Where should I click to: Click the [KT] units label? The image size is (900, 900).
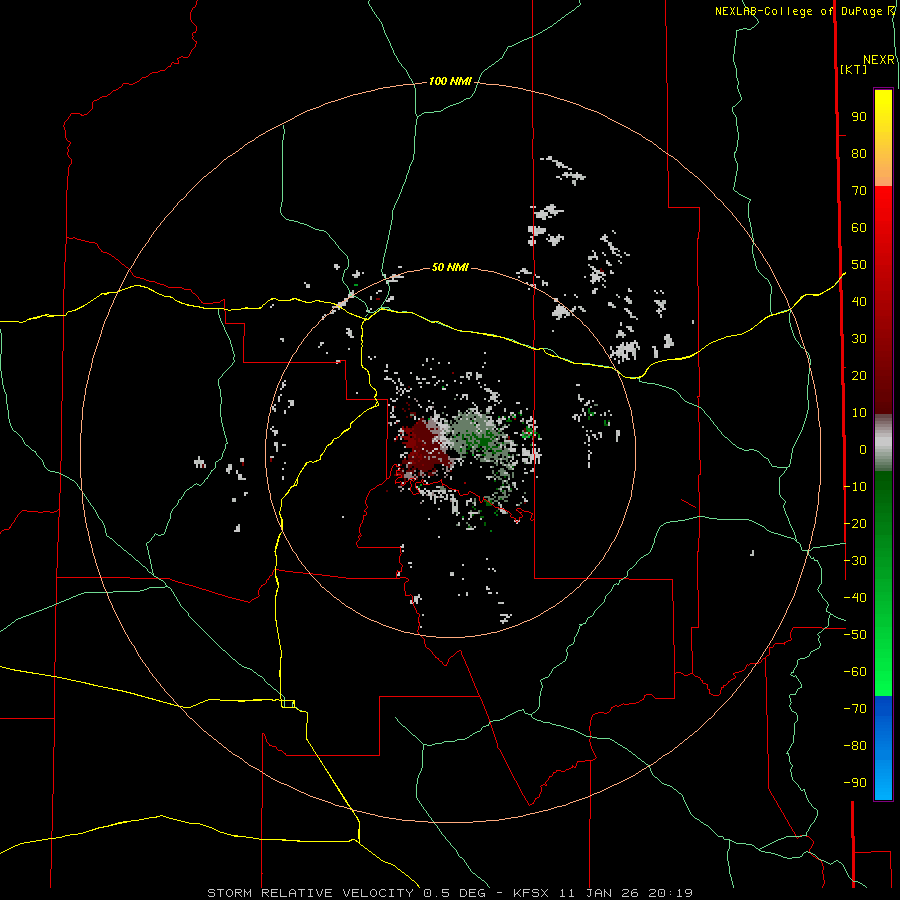[x=853, y=69]
